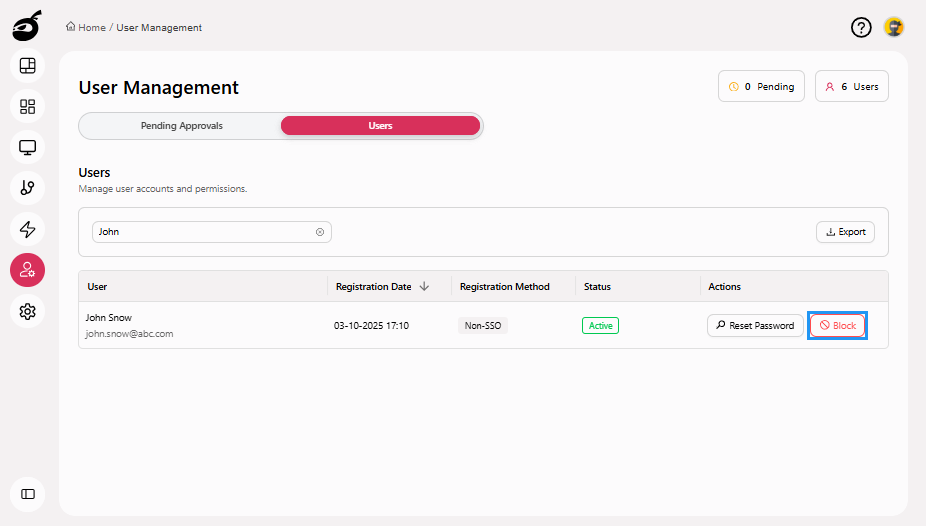Open the settings gear sidebar icon

[27, 311]
